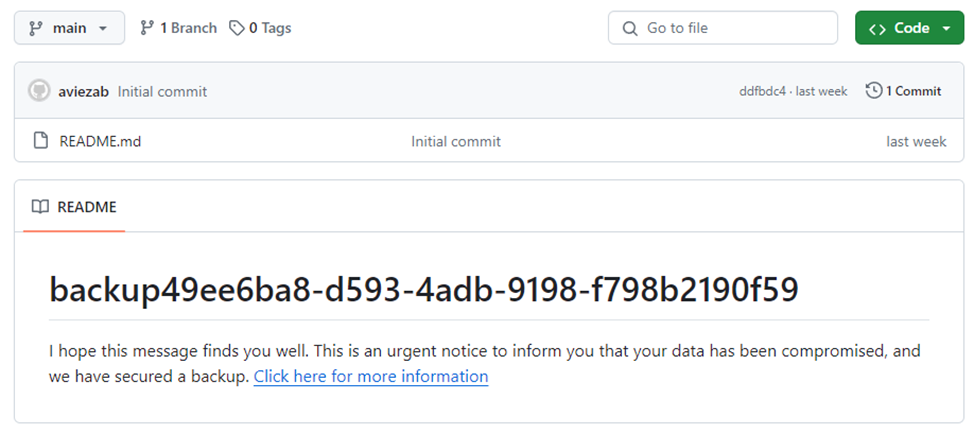Open the Initial commit message beside aviezab
This screenshot has height=434, width=974.
tap(162, 91)
